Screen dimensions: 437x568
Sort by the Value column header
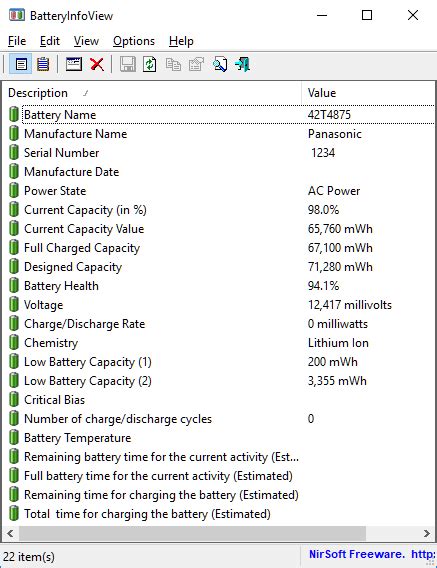[368, 93]
